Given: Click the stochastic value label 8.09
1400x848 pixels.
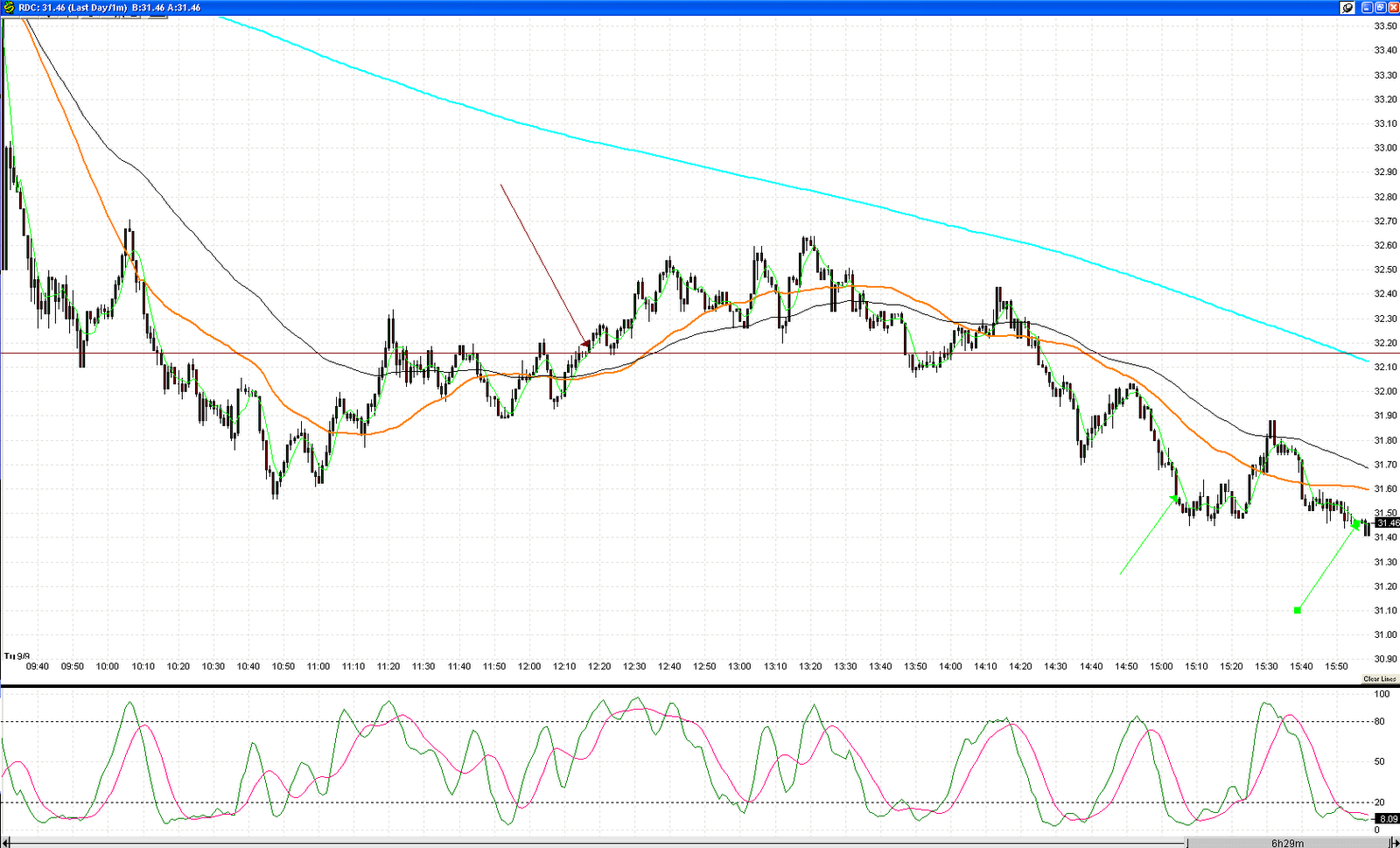Looking at the screenshot, I should [1388, 819].
